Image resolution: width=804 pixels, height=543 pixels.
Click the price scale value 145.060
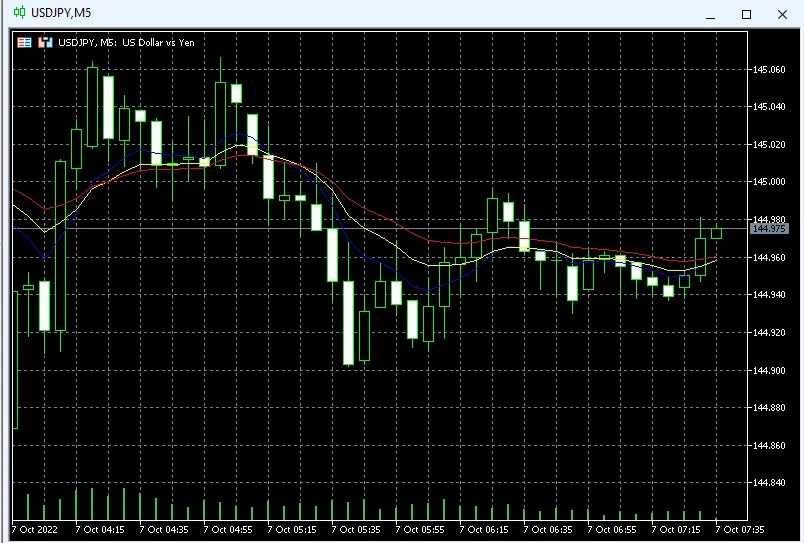(769, 70)
